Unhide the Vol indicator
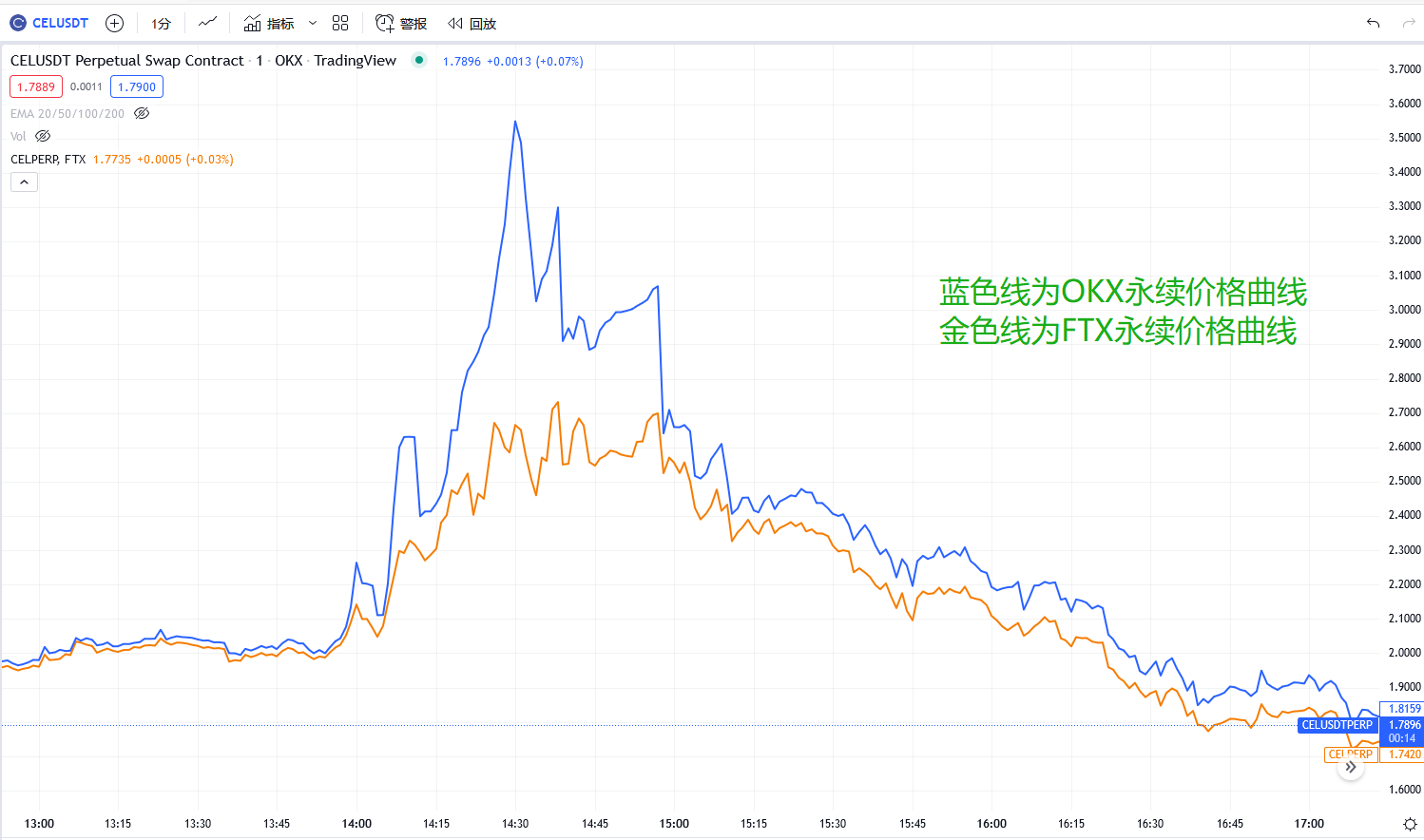The image size is (1424, 840). (42, 135)
